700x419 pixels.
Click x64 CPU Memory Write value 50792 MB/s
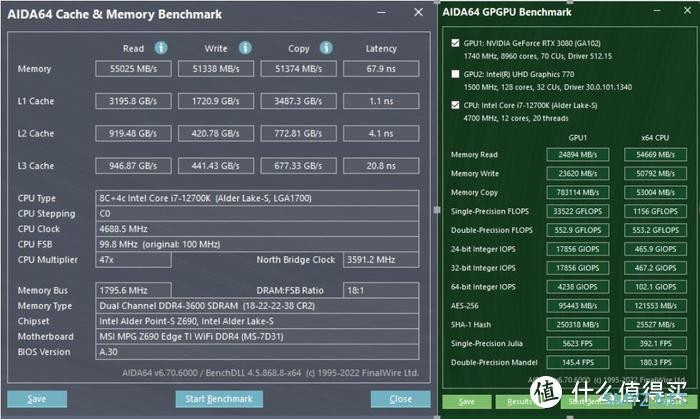point(655,174)
